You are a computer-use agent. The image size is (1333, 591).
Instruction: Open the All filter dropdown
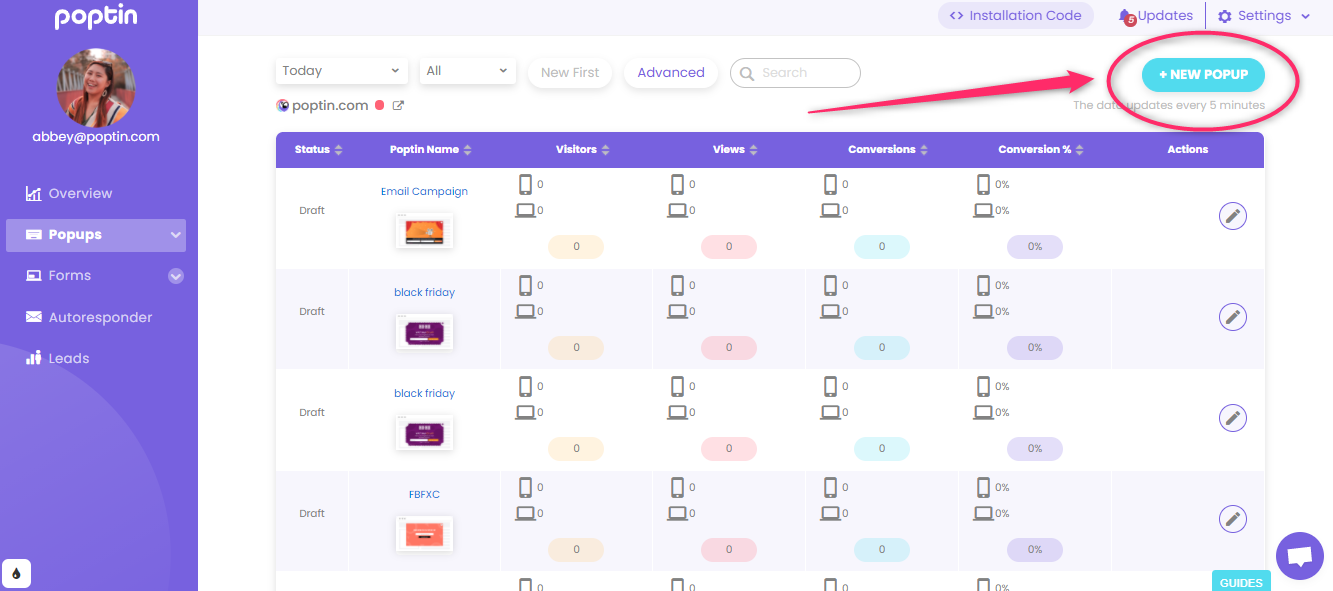(468, 71)
